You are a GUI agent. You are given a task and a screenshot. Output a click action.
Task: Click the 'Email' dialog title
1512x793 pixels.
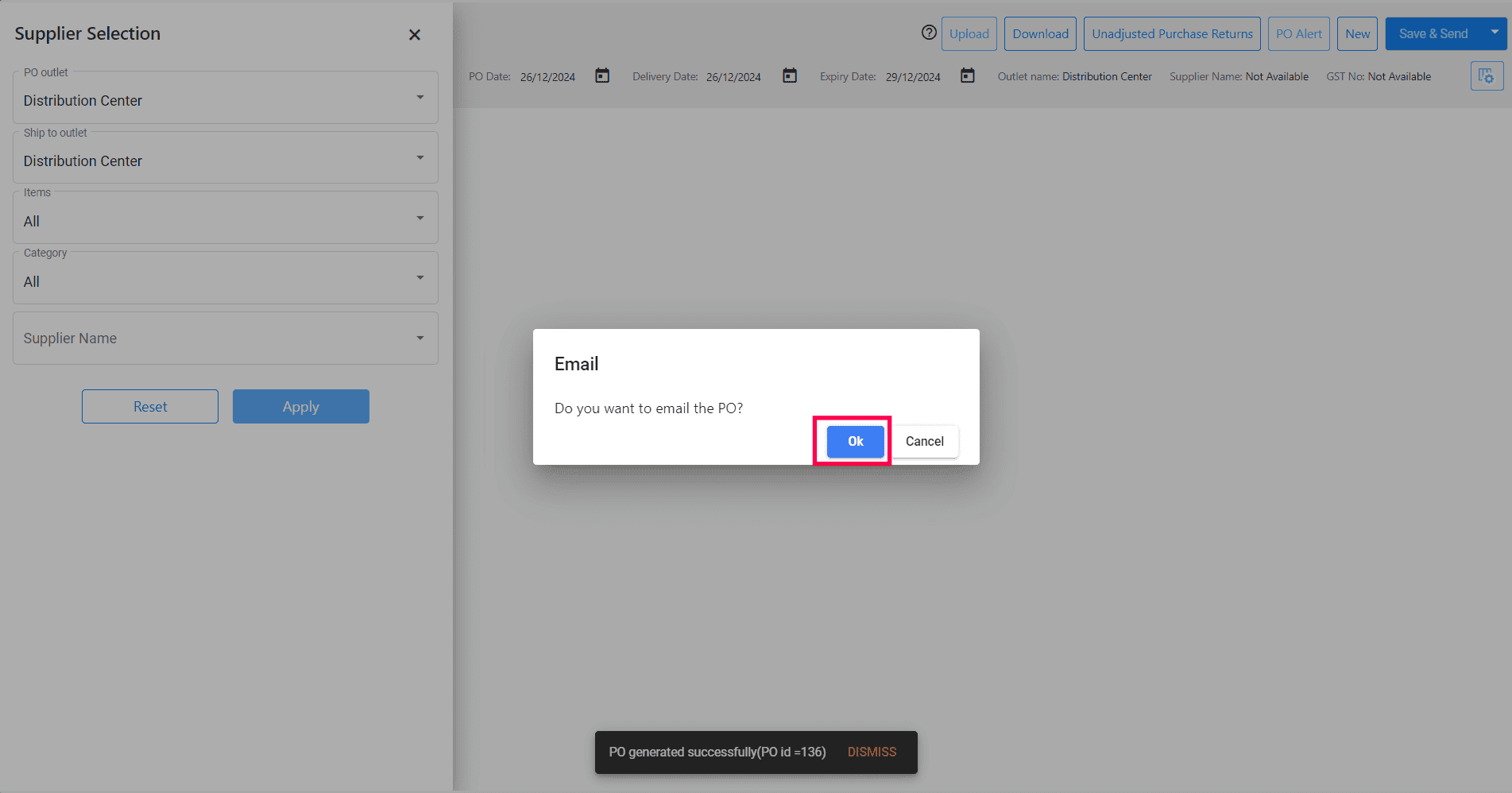(577, 364)
